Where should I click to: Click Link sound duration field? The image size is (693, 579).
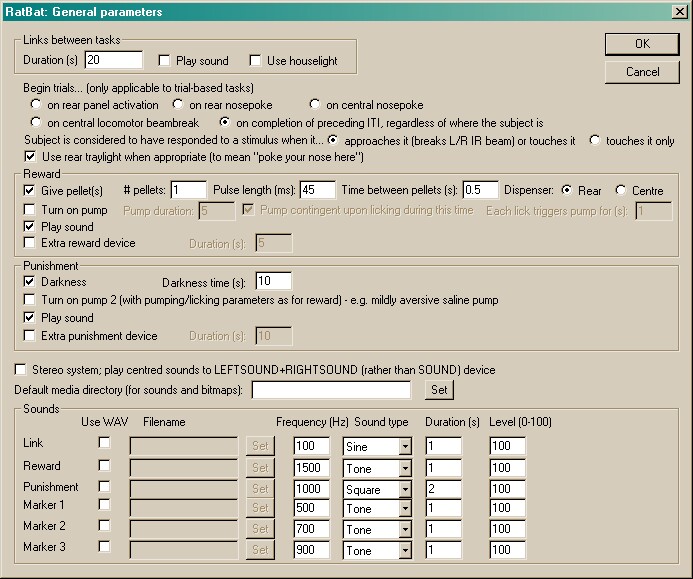[443, 446]
